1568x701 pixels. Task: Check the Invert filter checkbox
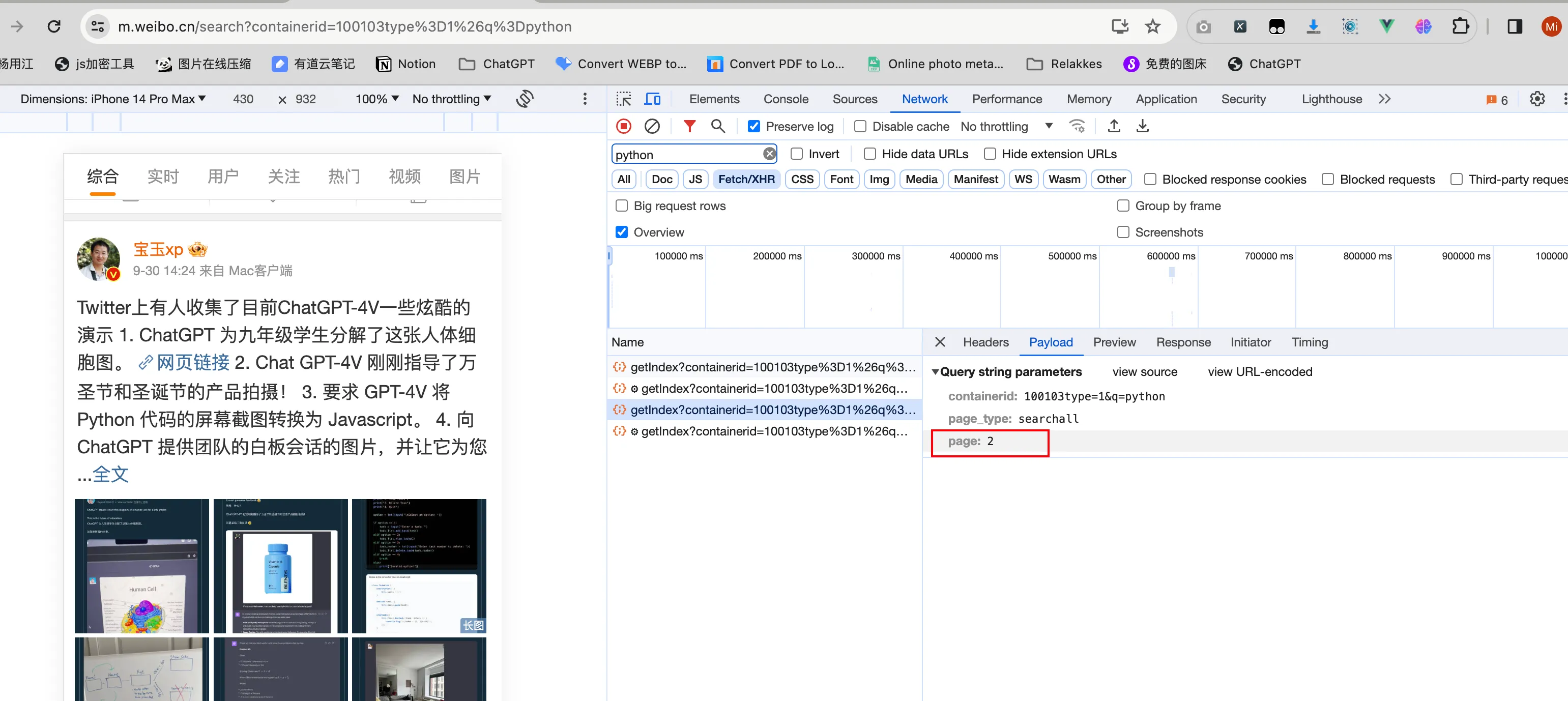(x=796, y=154)
